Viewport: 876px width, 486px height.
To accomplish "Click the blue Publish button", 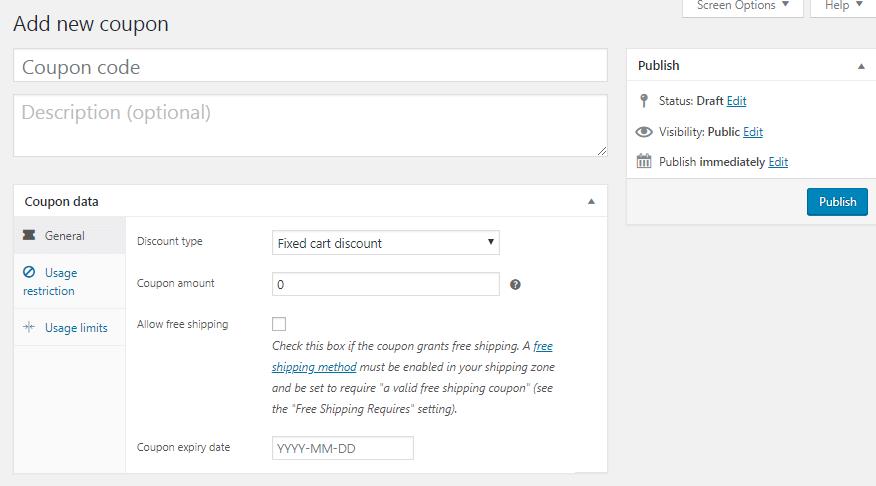I will pyautogui.click(x=837, y=202).
